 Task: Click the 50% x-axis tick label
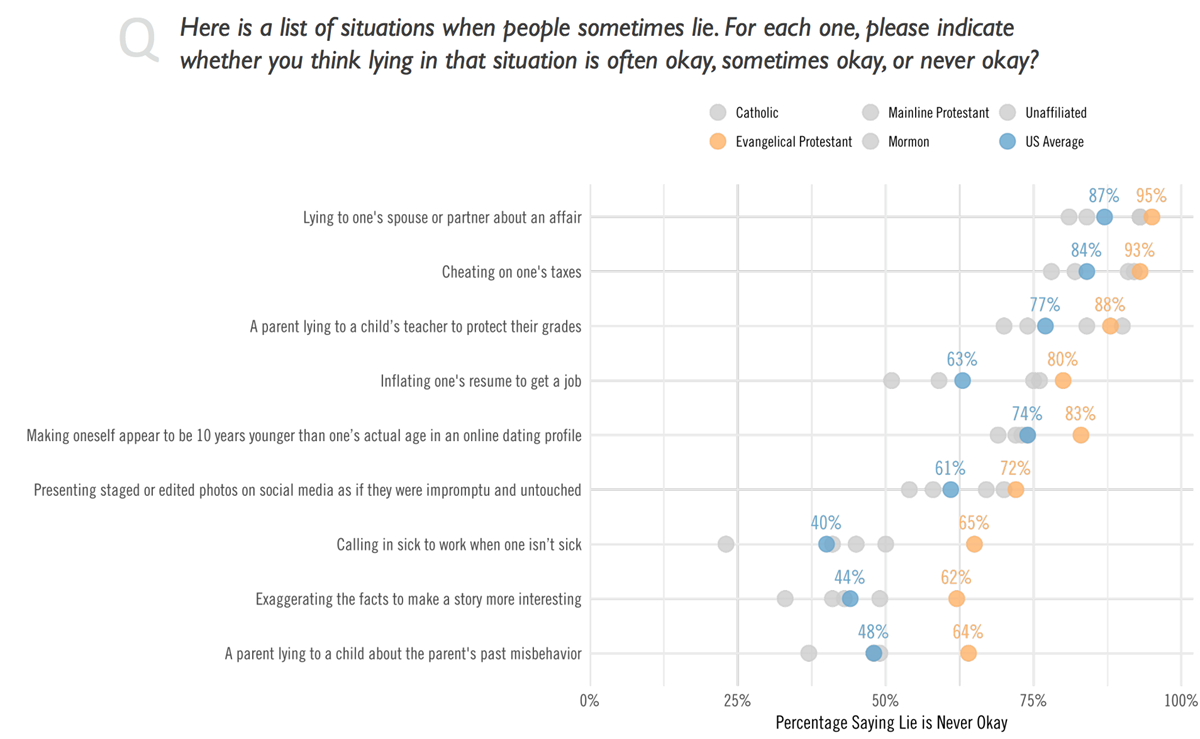coord(884,699)
